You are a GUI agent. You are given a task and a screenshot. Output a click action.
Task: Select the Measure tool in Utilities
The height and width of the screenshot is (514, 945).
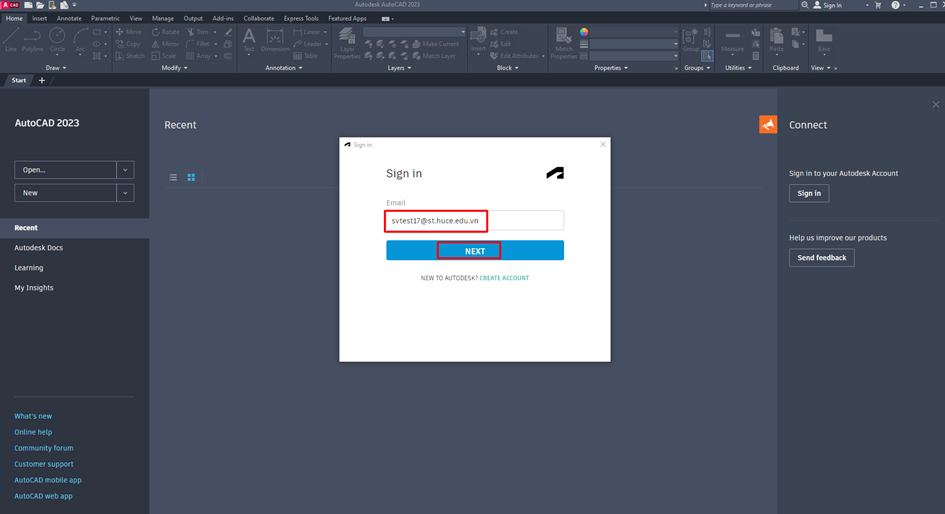tap(733, 40)
